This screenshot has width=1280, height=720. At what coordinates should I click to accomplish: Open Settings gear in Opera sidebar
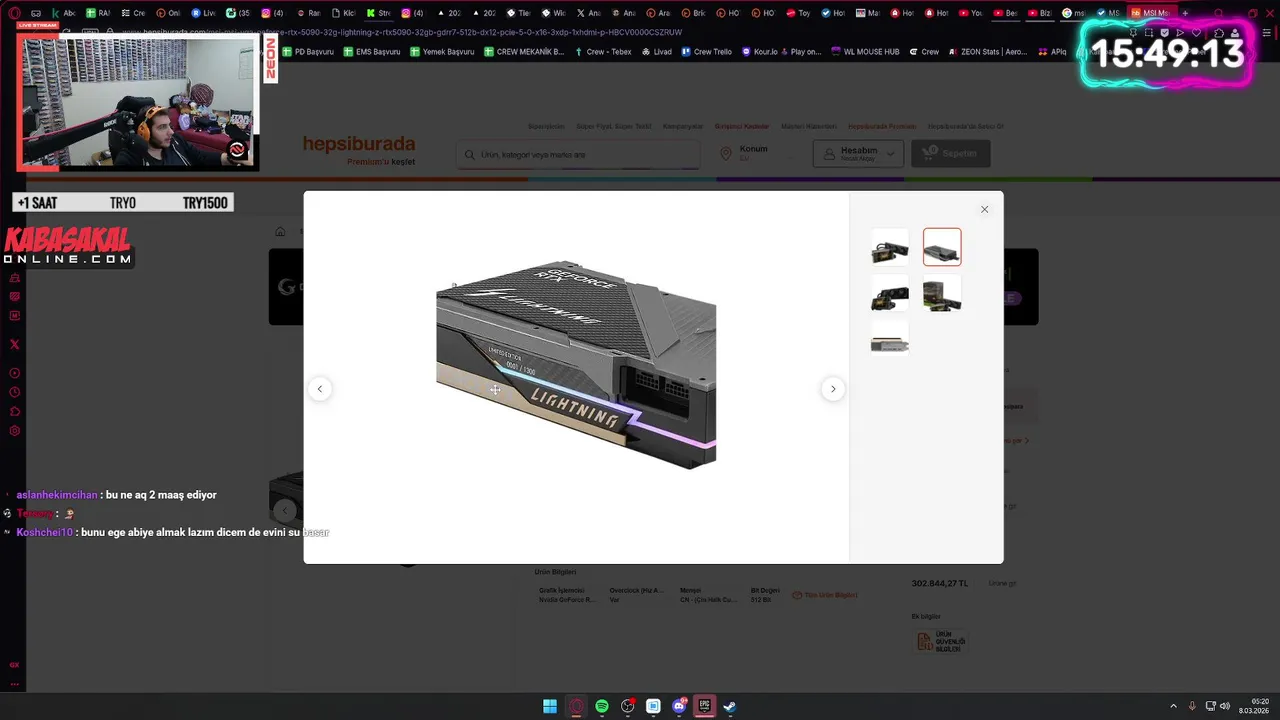14,431
